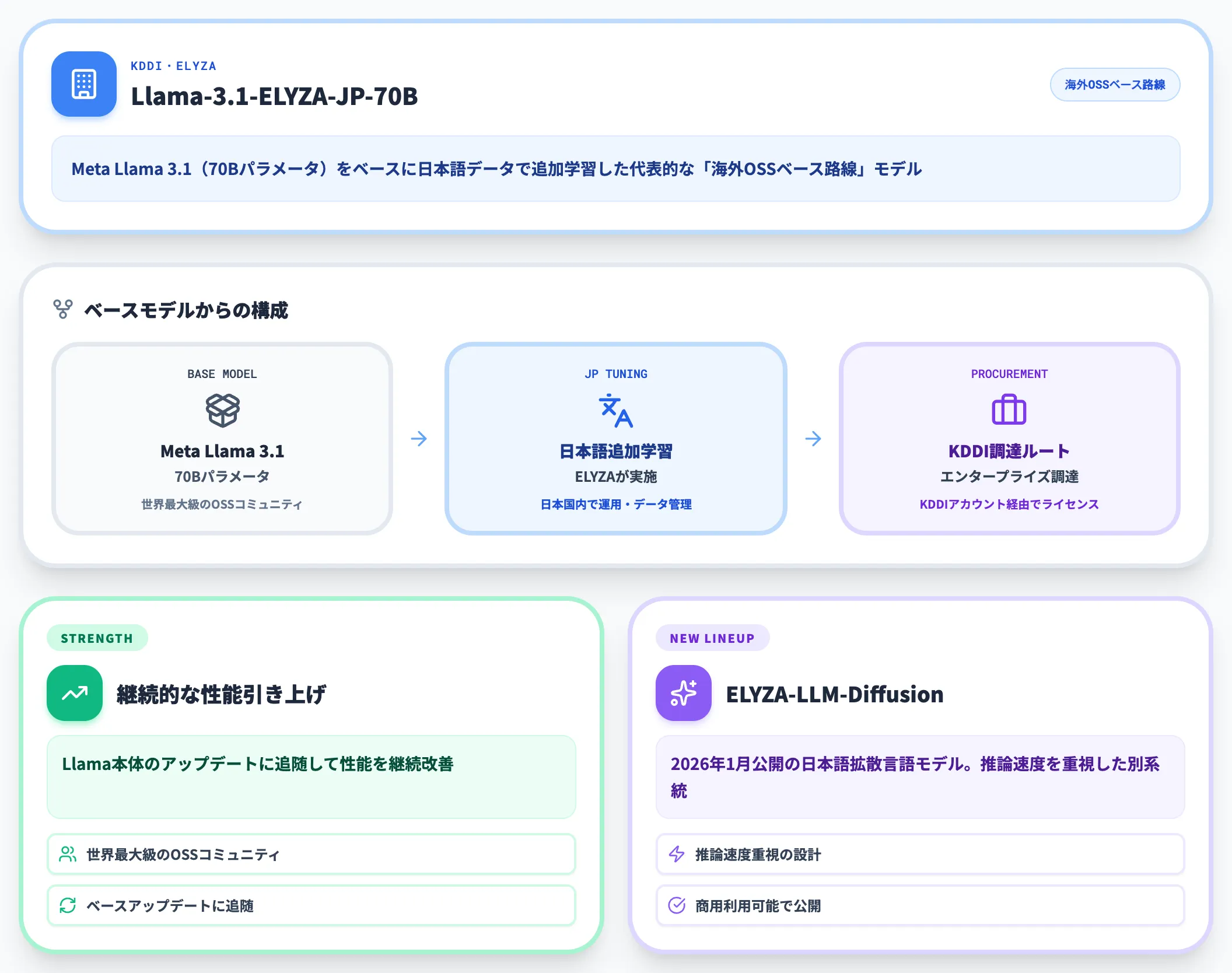Viewport: 1232px width, 973px height.
Task: Click the ELYZA-LLM-Diffusion heading
Action: pos(835,694)
